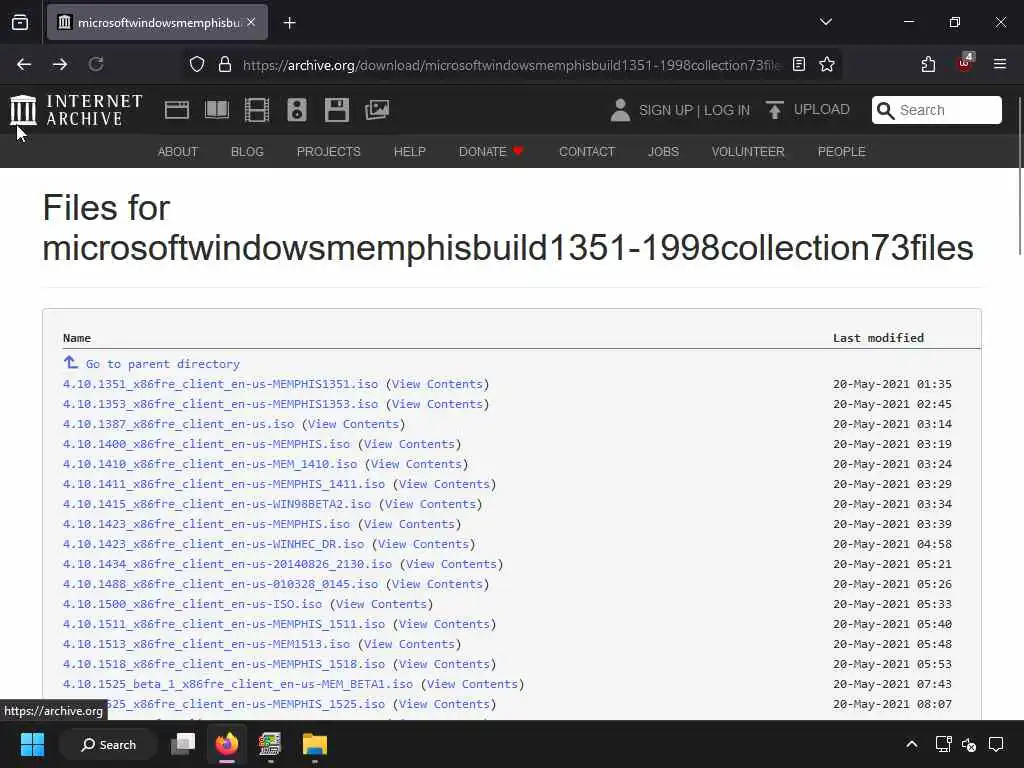The height and width of the screenshot is (768, 1024).
Task: Open the JOBS menu item
Action: (x=664, y=152)
